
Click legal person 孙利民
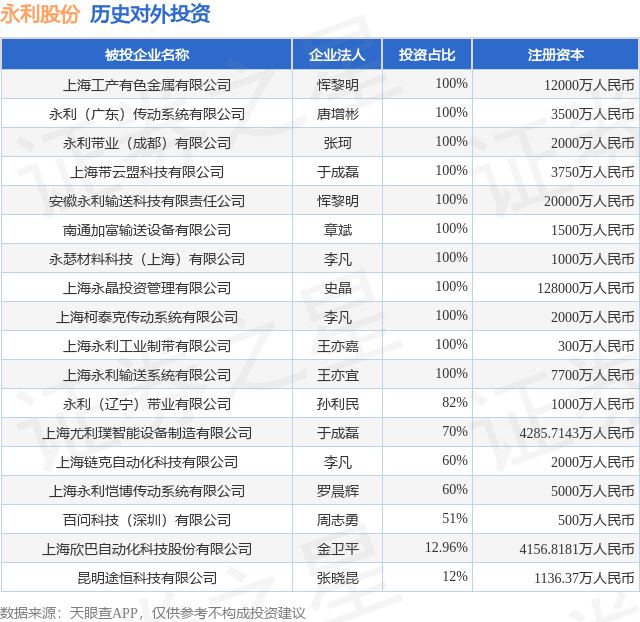(338, 404)
